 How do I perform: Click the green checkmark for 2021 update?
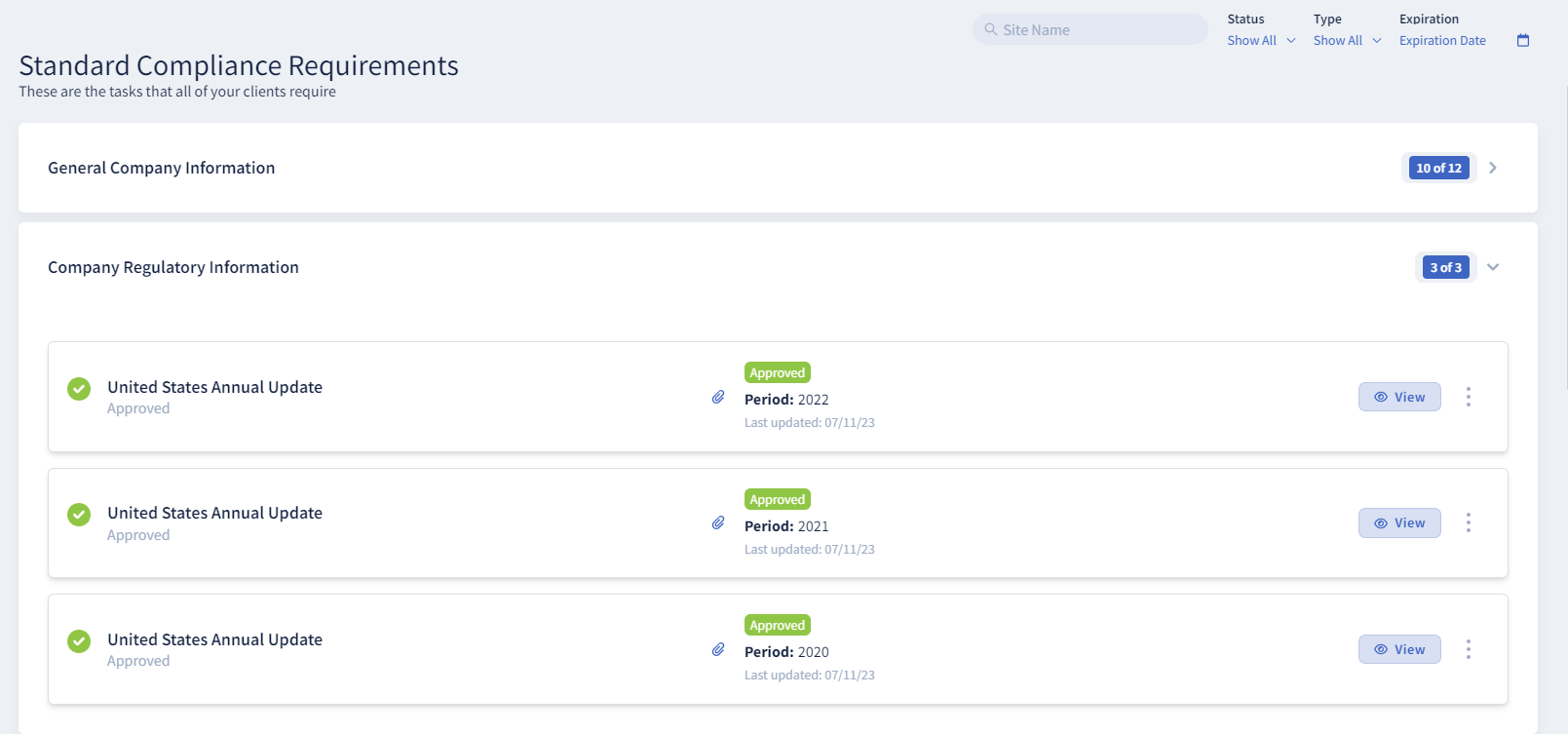click(79, 514)
